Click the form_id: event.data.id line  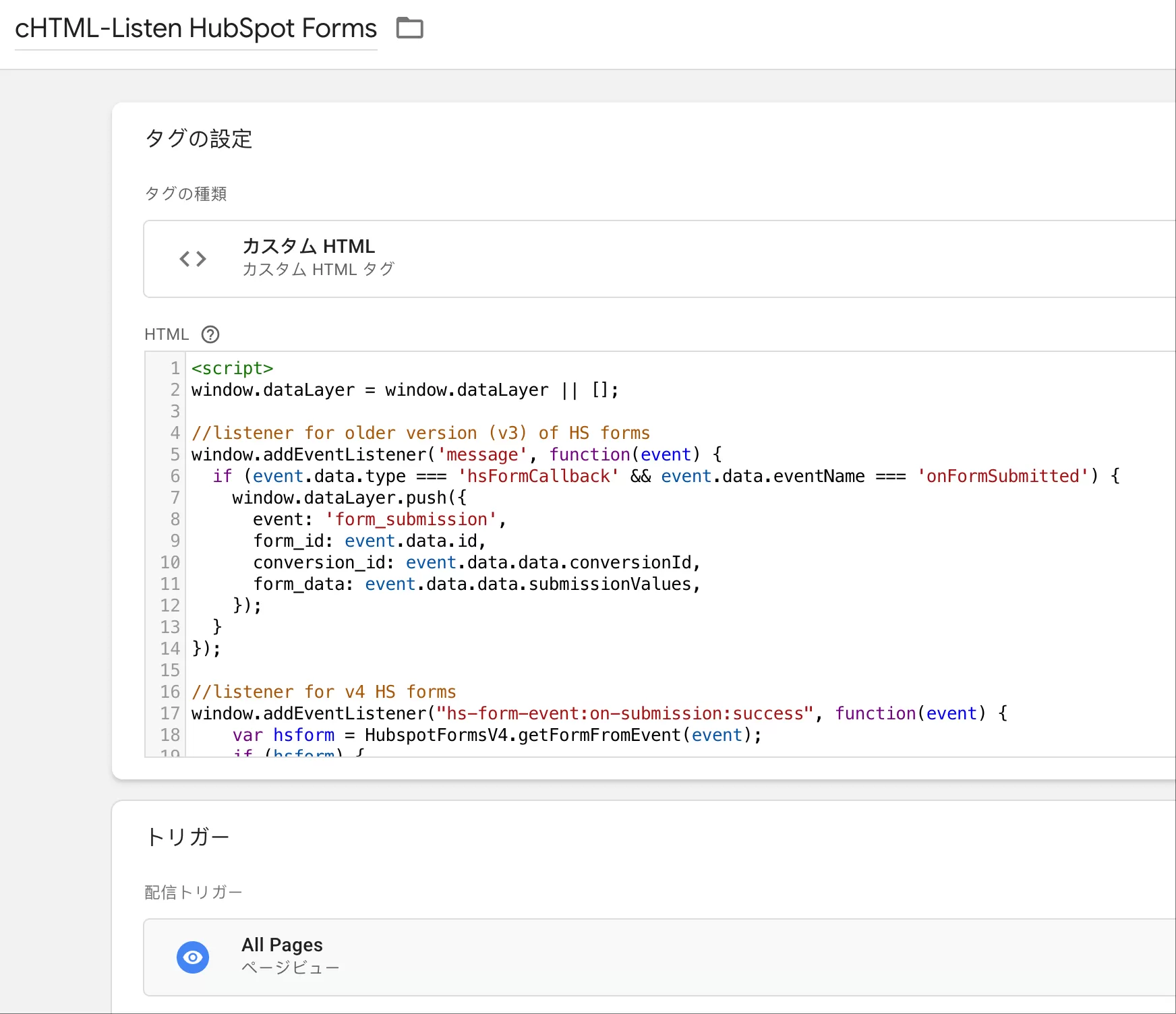[370, 541]
